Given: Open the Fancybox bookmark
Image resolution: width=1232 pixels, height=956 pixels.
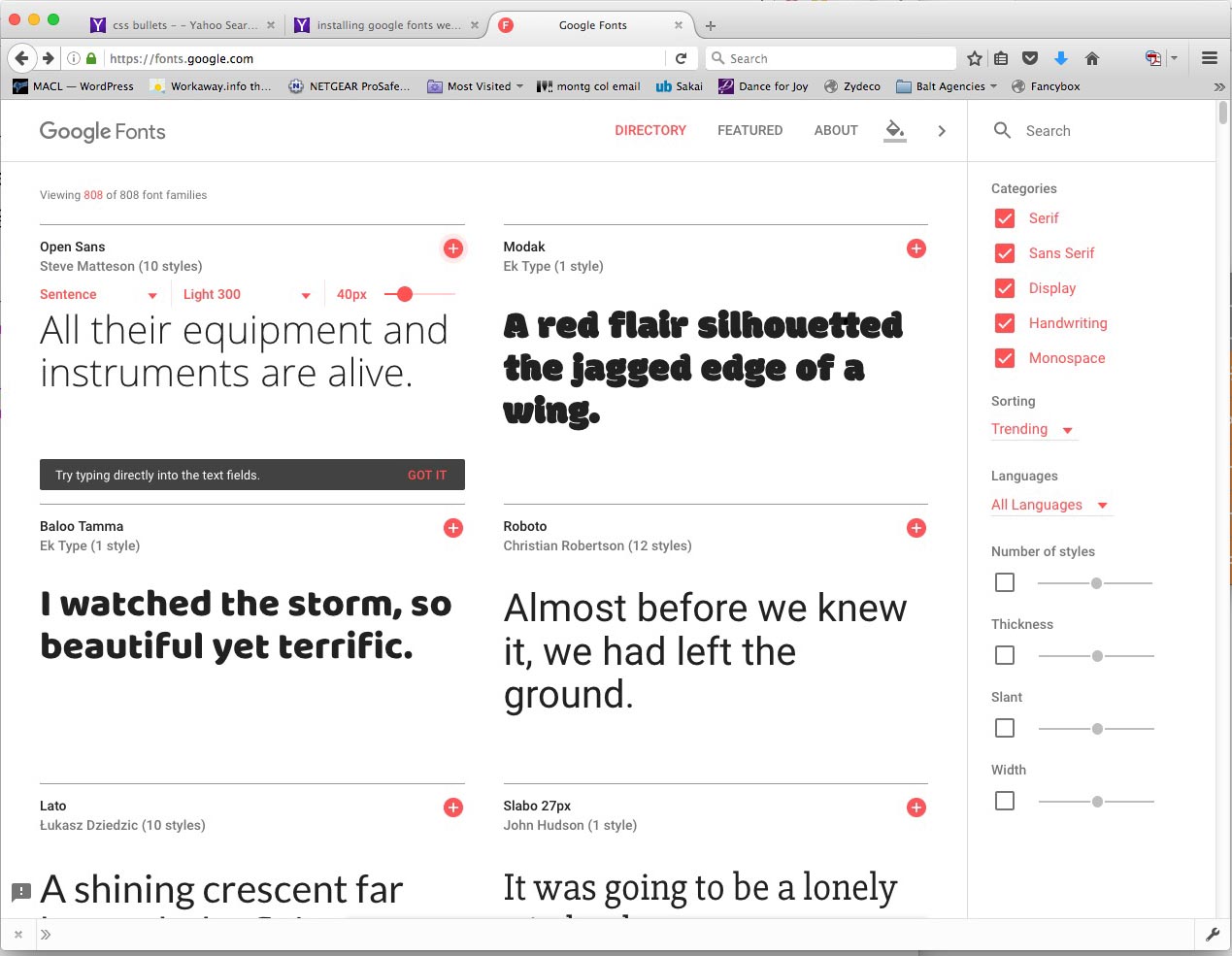Looking at the screenshot, I should pos(1046,86).
